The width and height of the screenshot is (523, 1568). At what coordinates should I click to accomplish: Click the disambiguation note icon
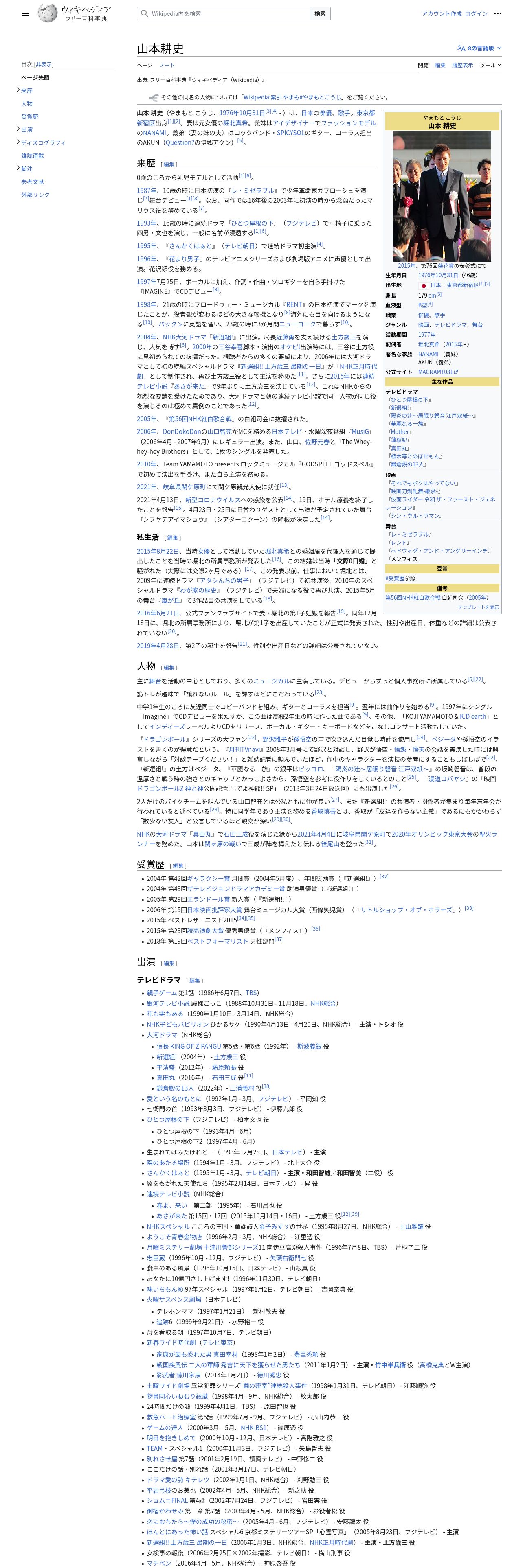point(154,97)
